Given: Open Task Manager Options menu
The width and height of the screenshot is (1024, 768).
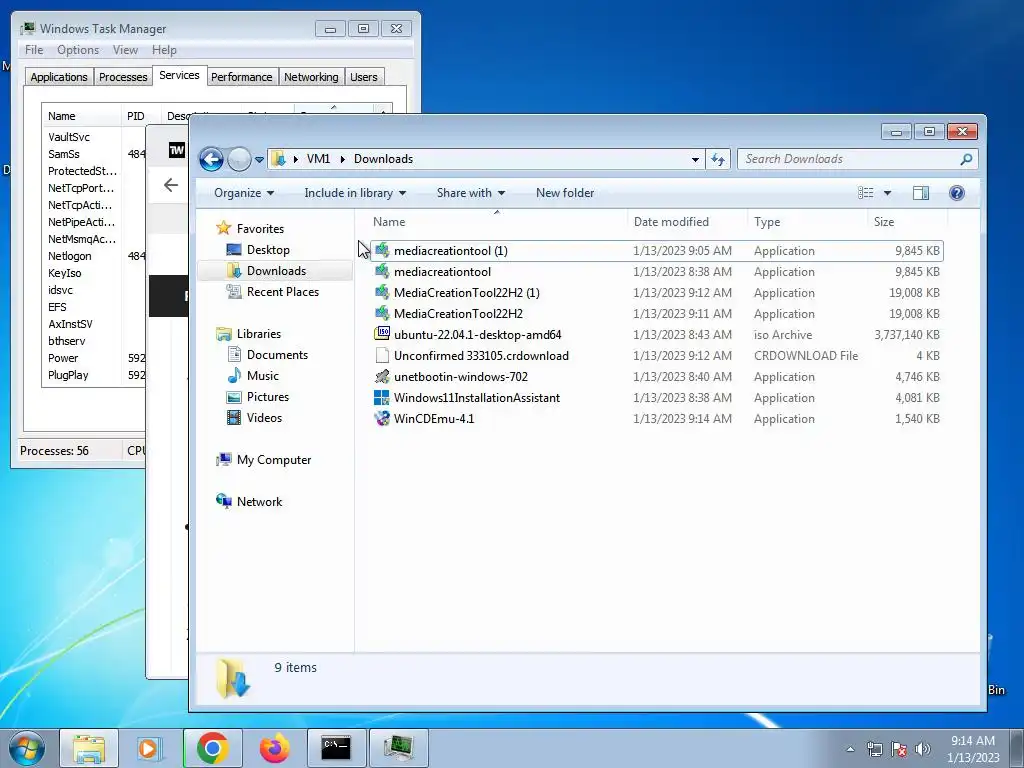Looking at the screenshot, I should [78, 50].
